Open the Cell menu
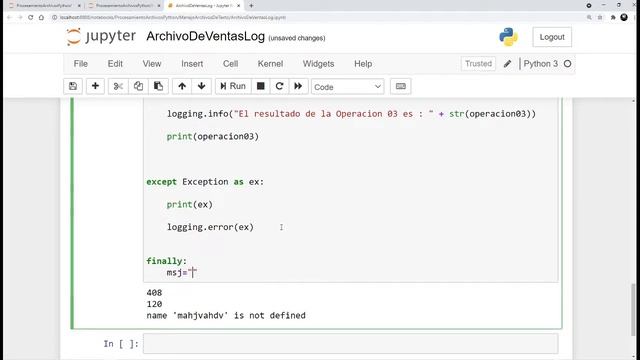Image resolution: width=640 pixels, height=360 pixels. click(x=230, y=64)
